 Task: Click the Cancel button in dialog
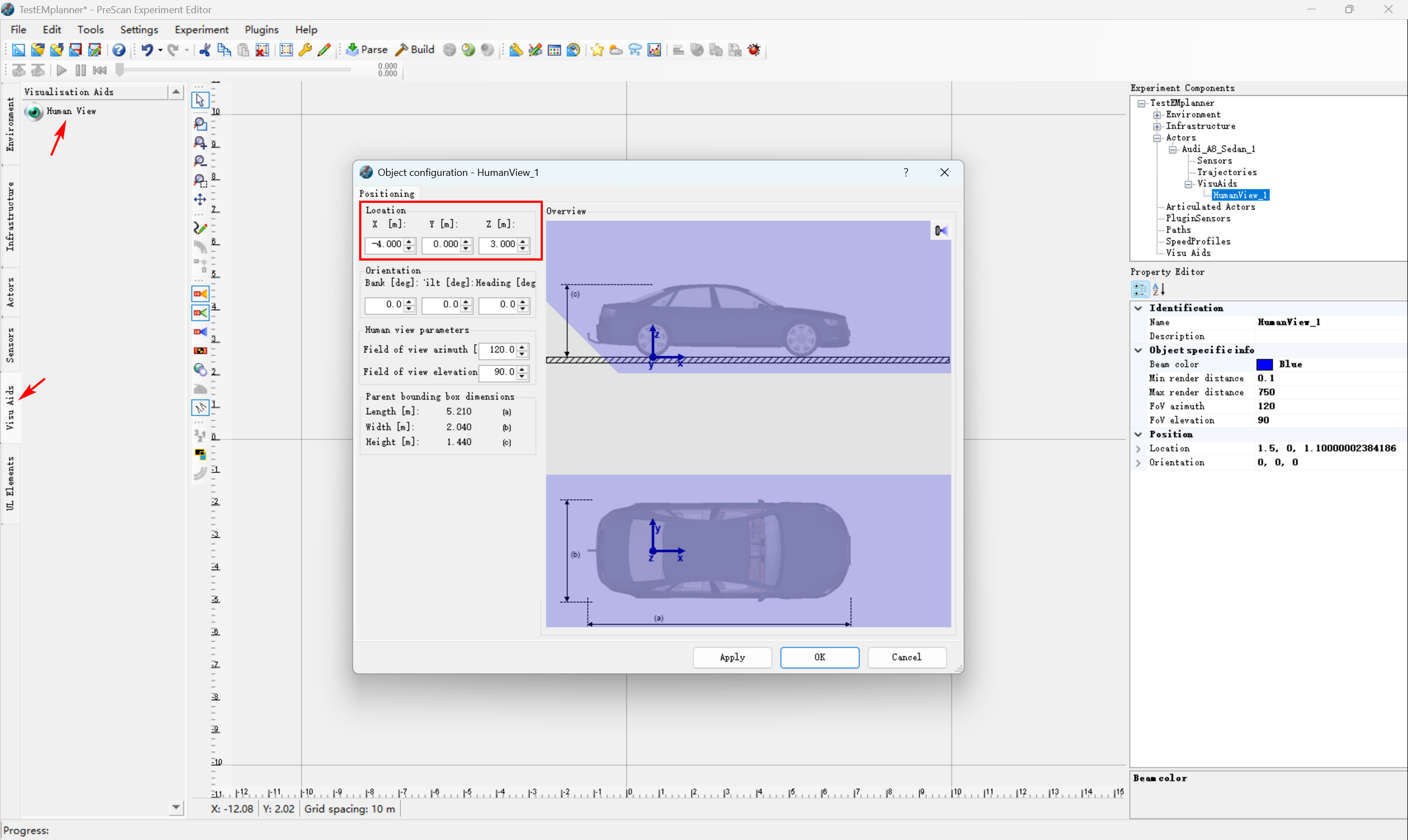pyautogui.click(x=906, y=657)
